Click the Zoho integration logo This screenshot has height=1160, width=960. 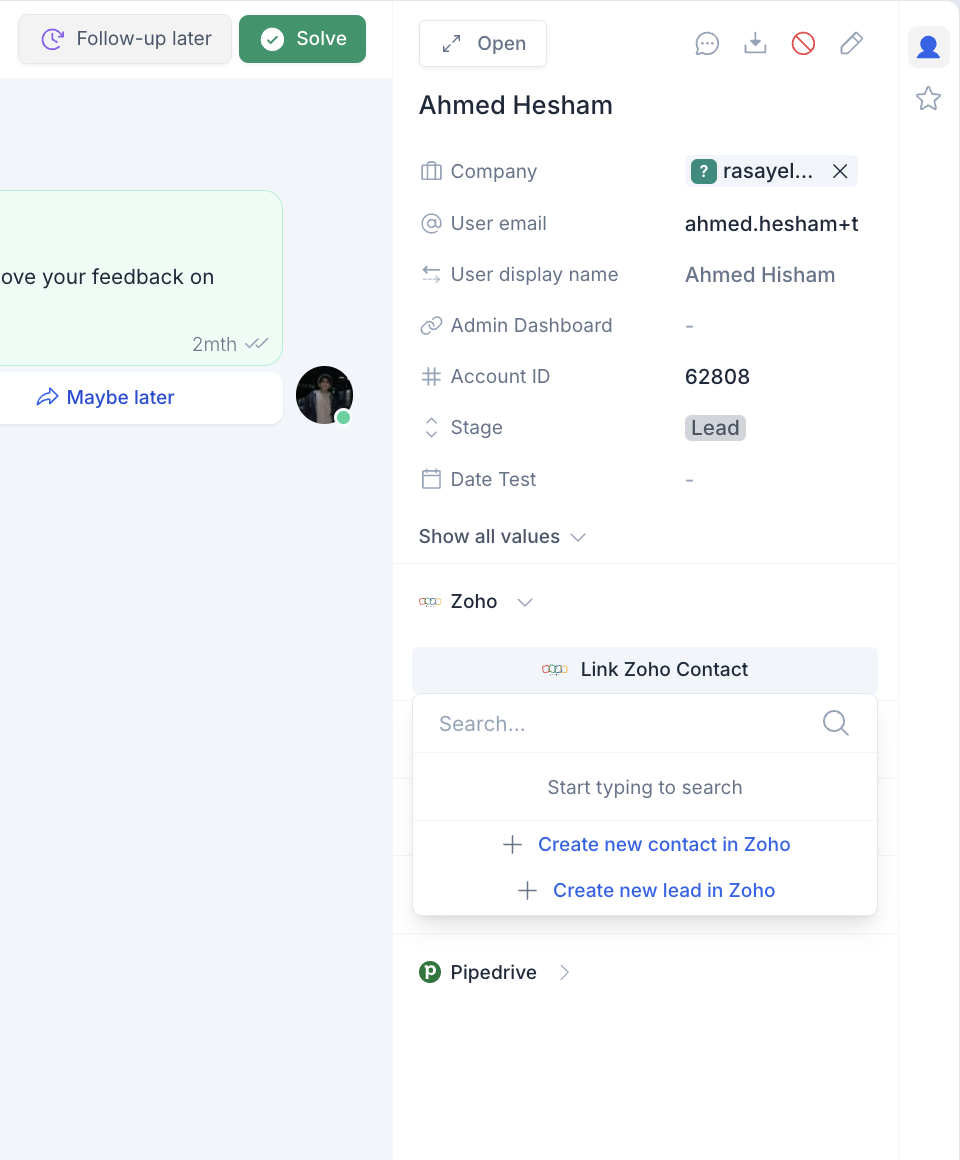tap(430, 601)
